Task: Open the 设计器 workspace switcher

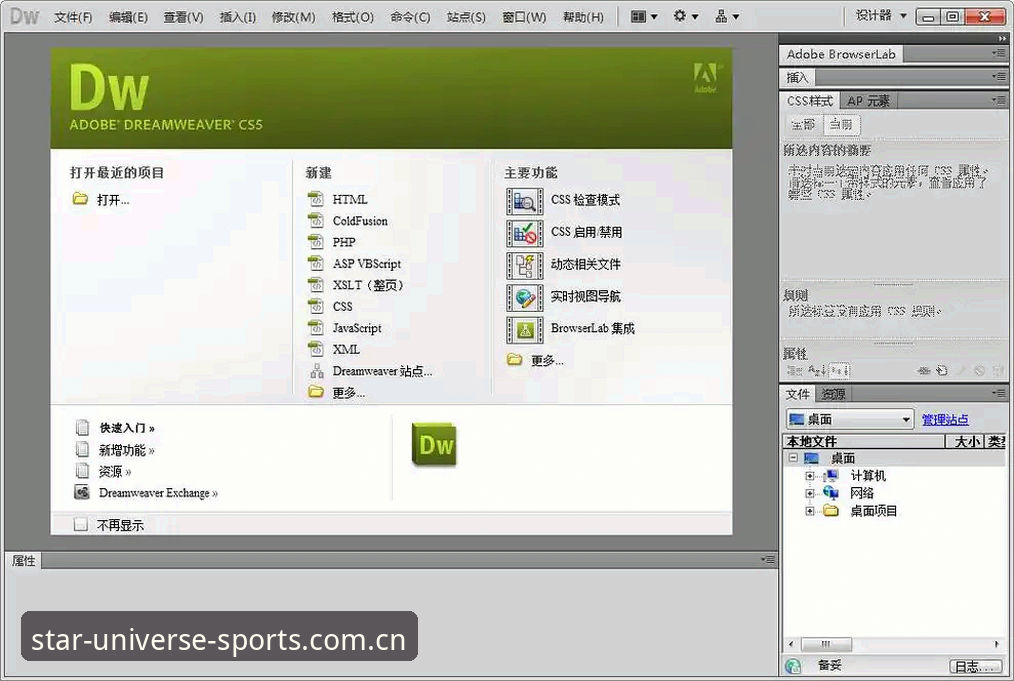Action: 881,16
